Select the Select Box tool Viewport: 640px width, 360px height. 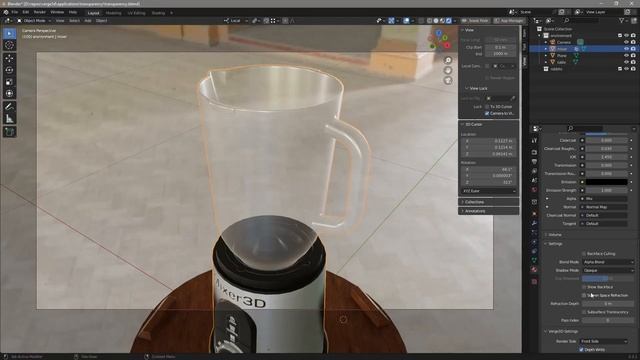click(x=9, y=33)
